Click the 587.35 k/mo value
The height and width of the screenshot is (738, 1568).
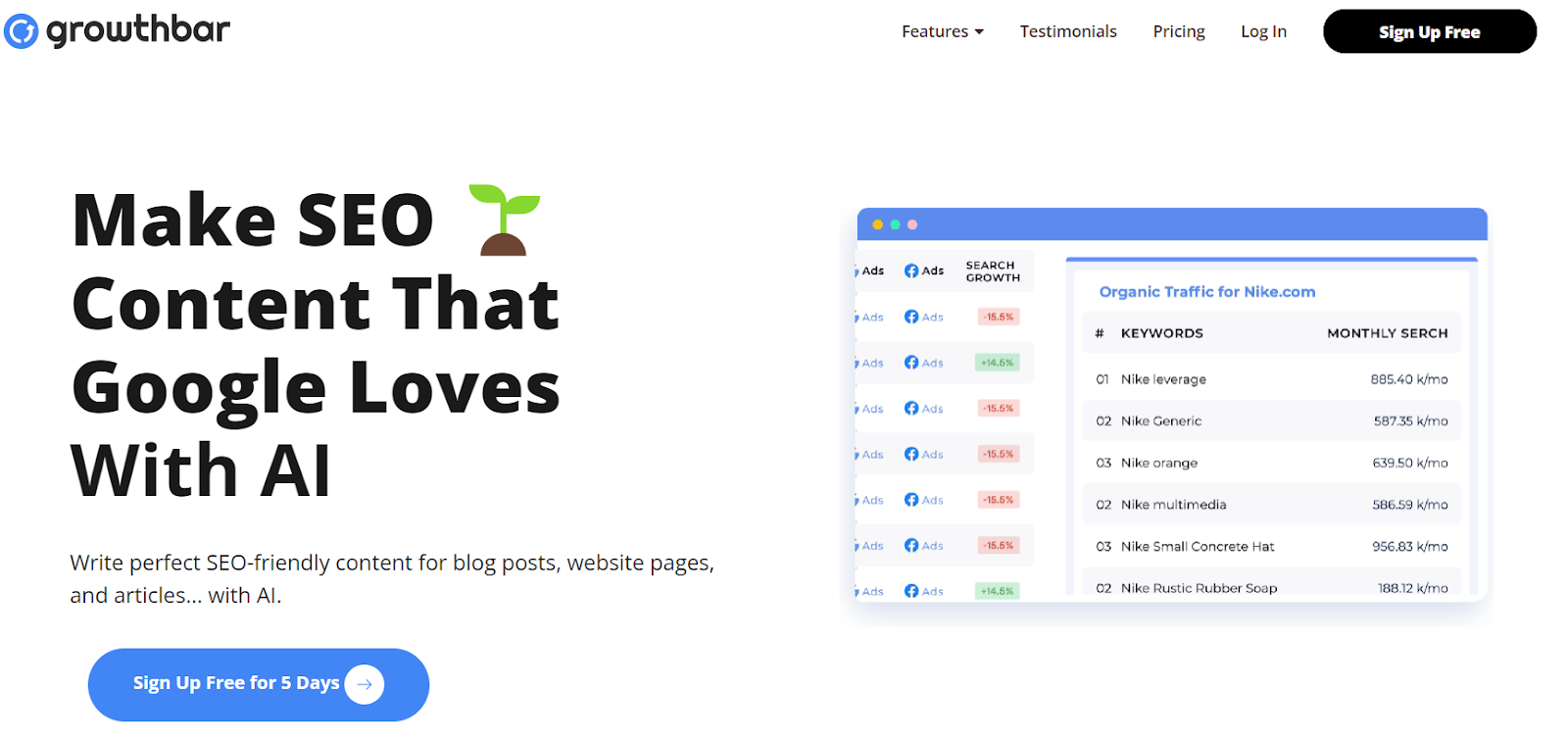click(x=1410, y=420)
